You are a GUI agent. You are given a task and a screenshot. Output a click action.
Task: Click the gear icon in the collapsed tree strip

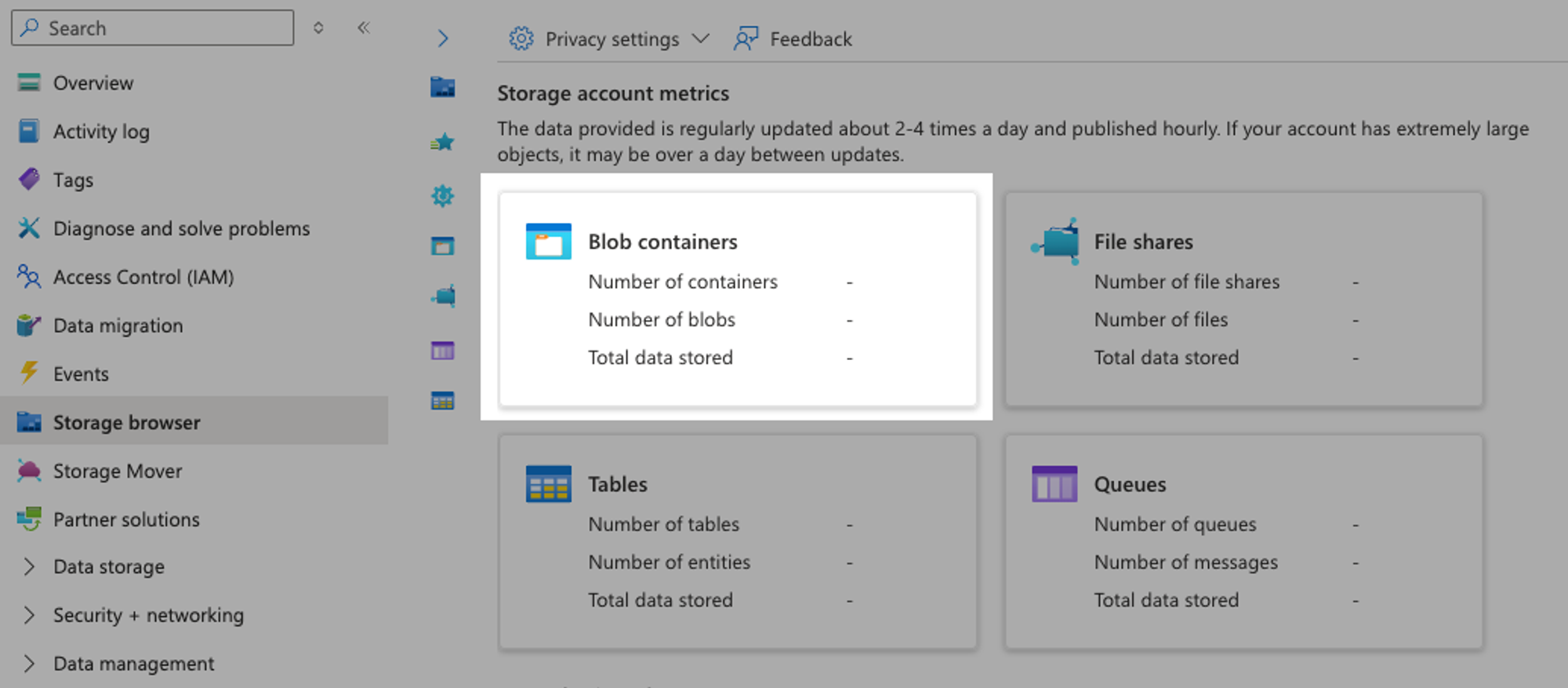click(443, 195)
